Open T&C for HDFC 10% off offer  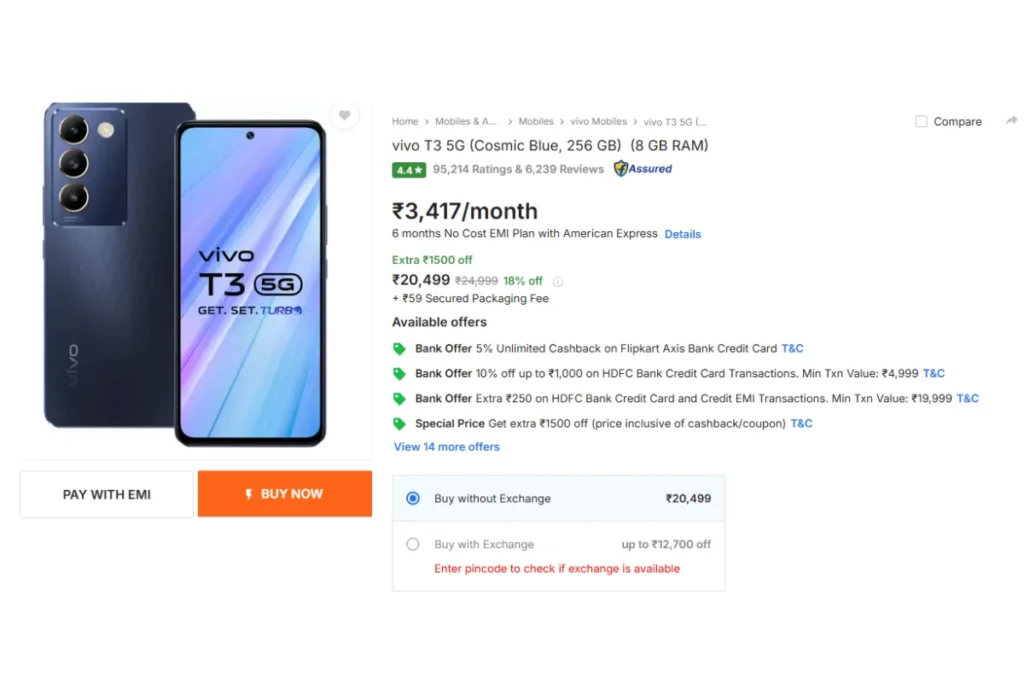[933, 373]
